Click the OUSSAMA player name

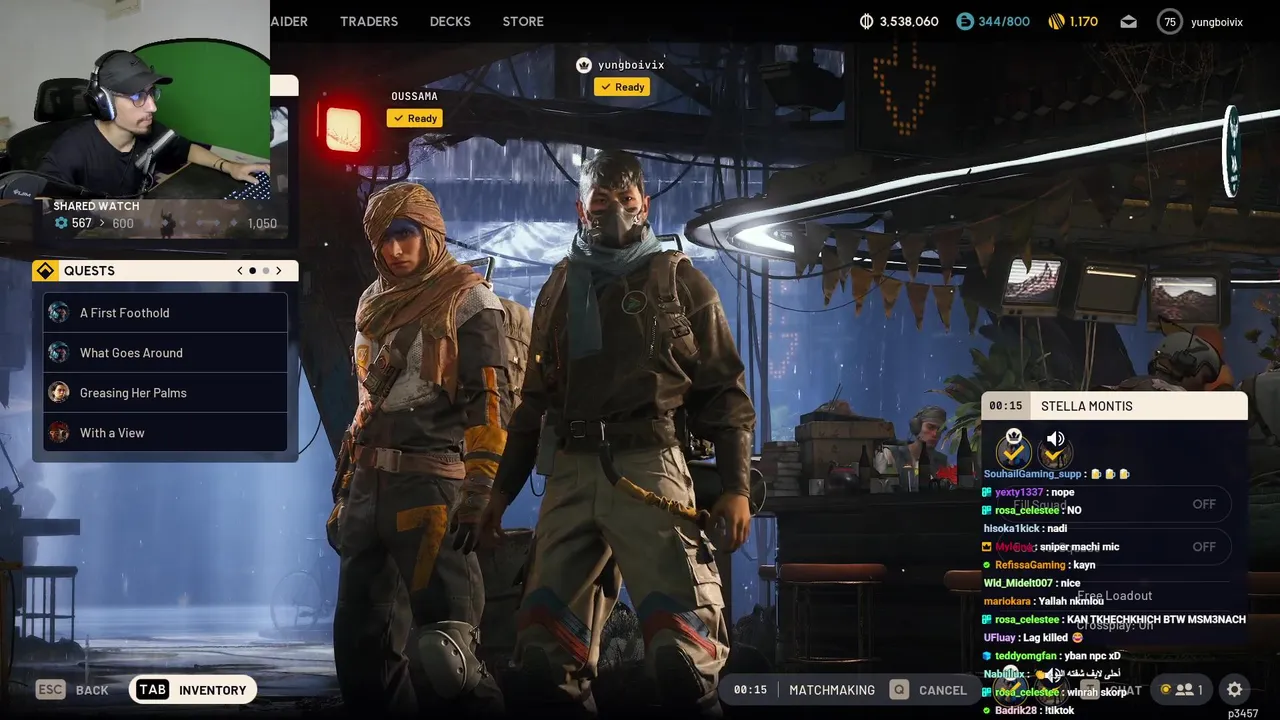coord(414,96)
